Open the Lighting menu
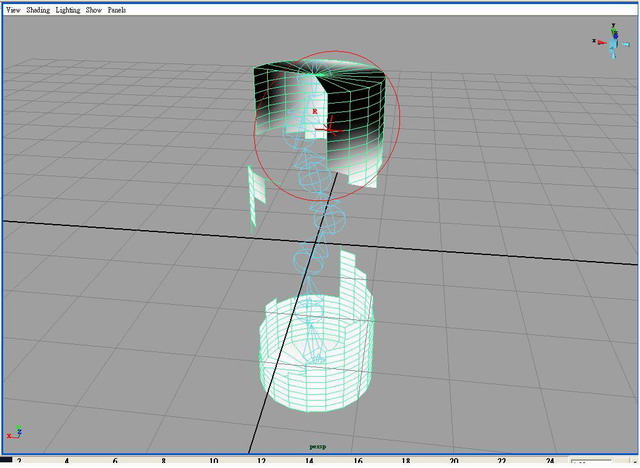Viewport: 640px width, 468px height. [68, 10]
